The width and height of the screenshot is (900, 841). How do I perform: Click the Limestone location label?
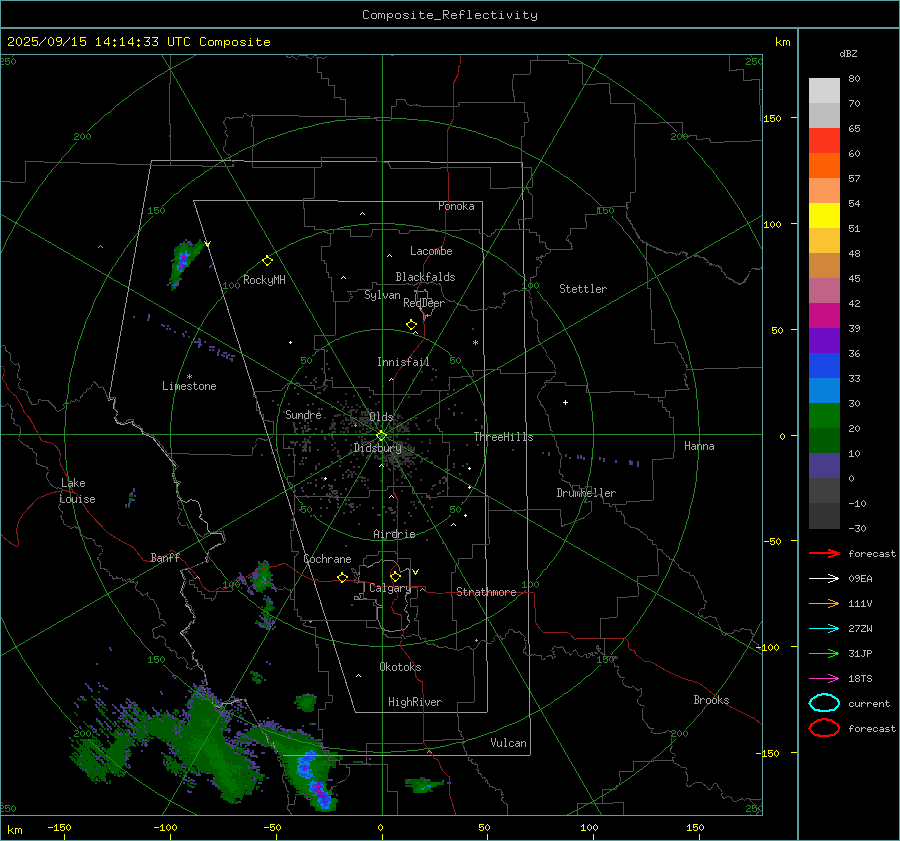[x=189, y=386]
